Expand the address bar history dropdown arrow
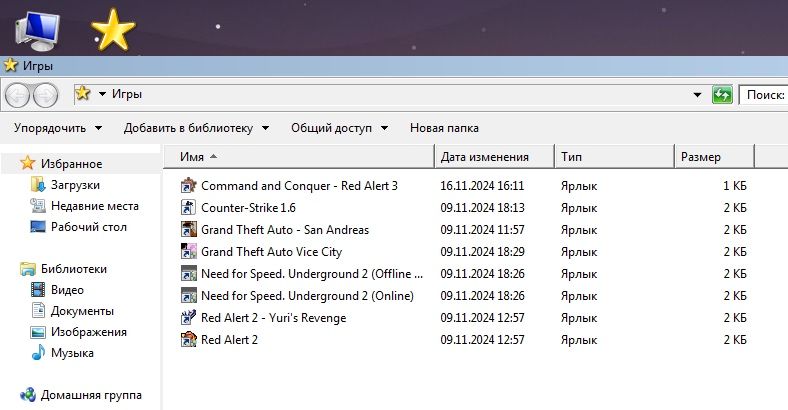 [698, 94]
